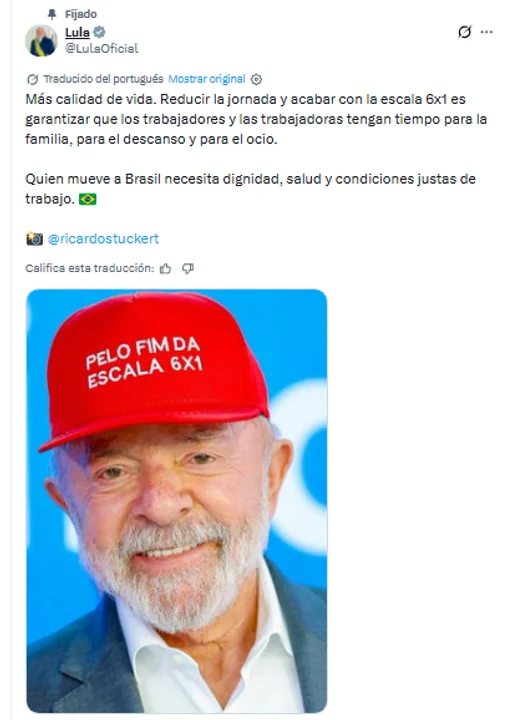This screenshot has width=506, height=720.
Task: Open the @ricardostuckert mention link
Action: point(103,239)
